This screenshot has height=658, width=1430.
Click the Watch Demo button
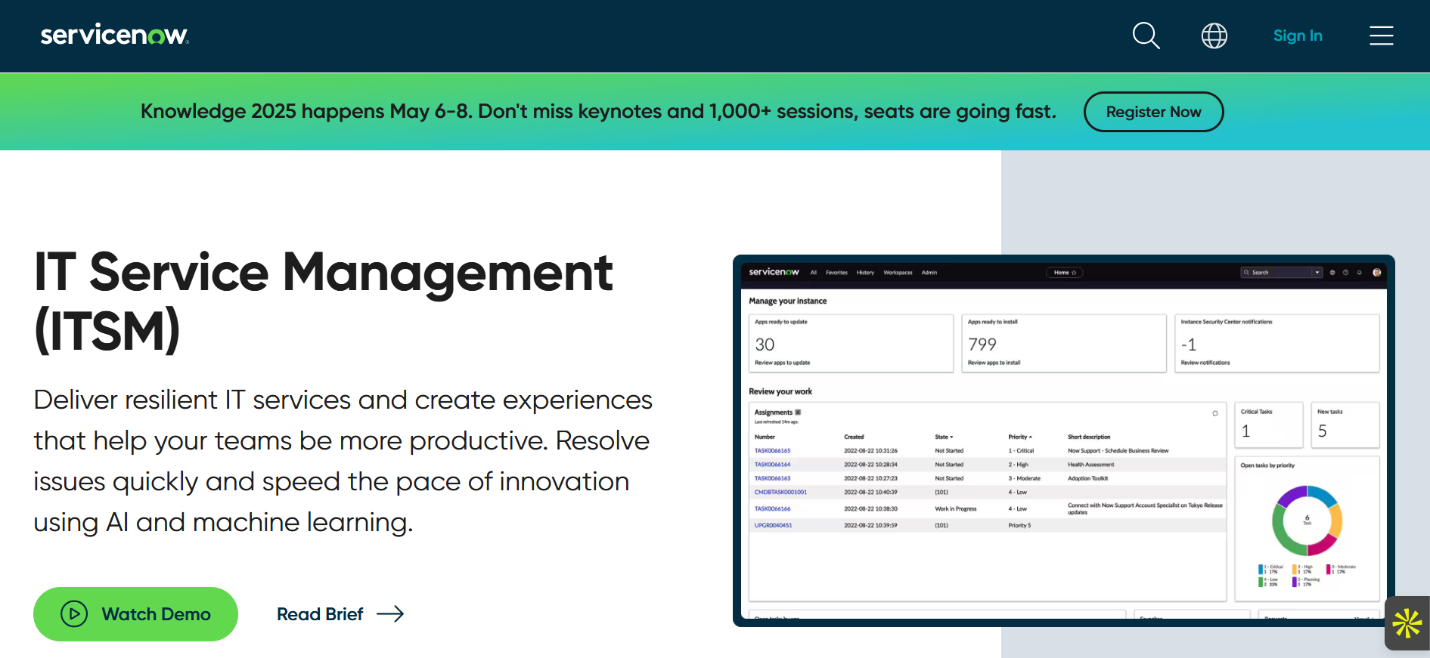(x=135, y=614)
